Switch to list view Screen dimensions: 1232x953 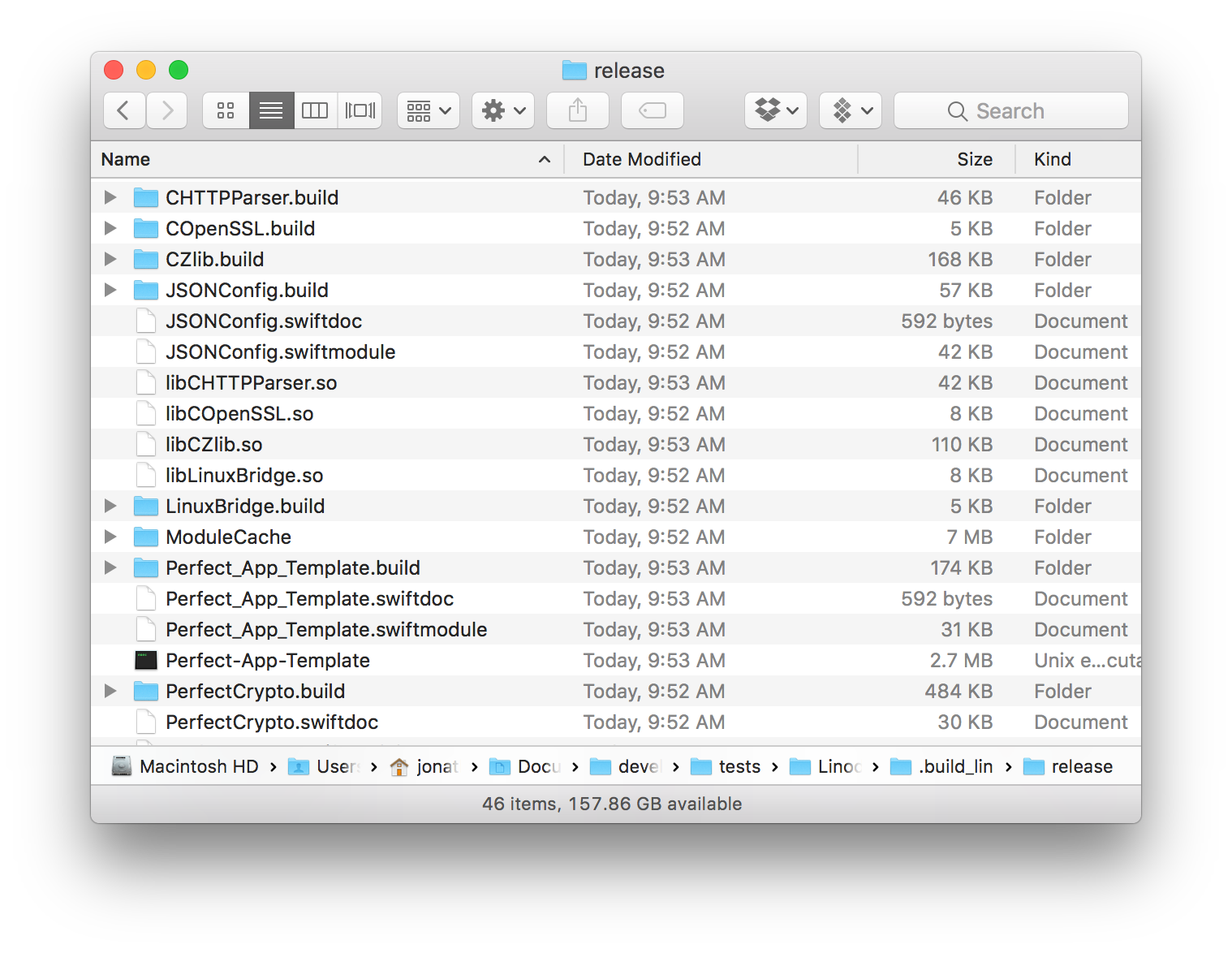tap(271, 110)
